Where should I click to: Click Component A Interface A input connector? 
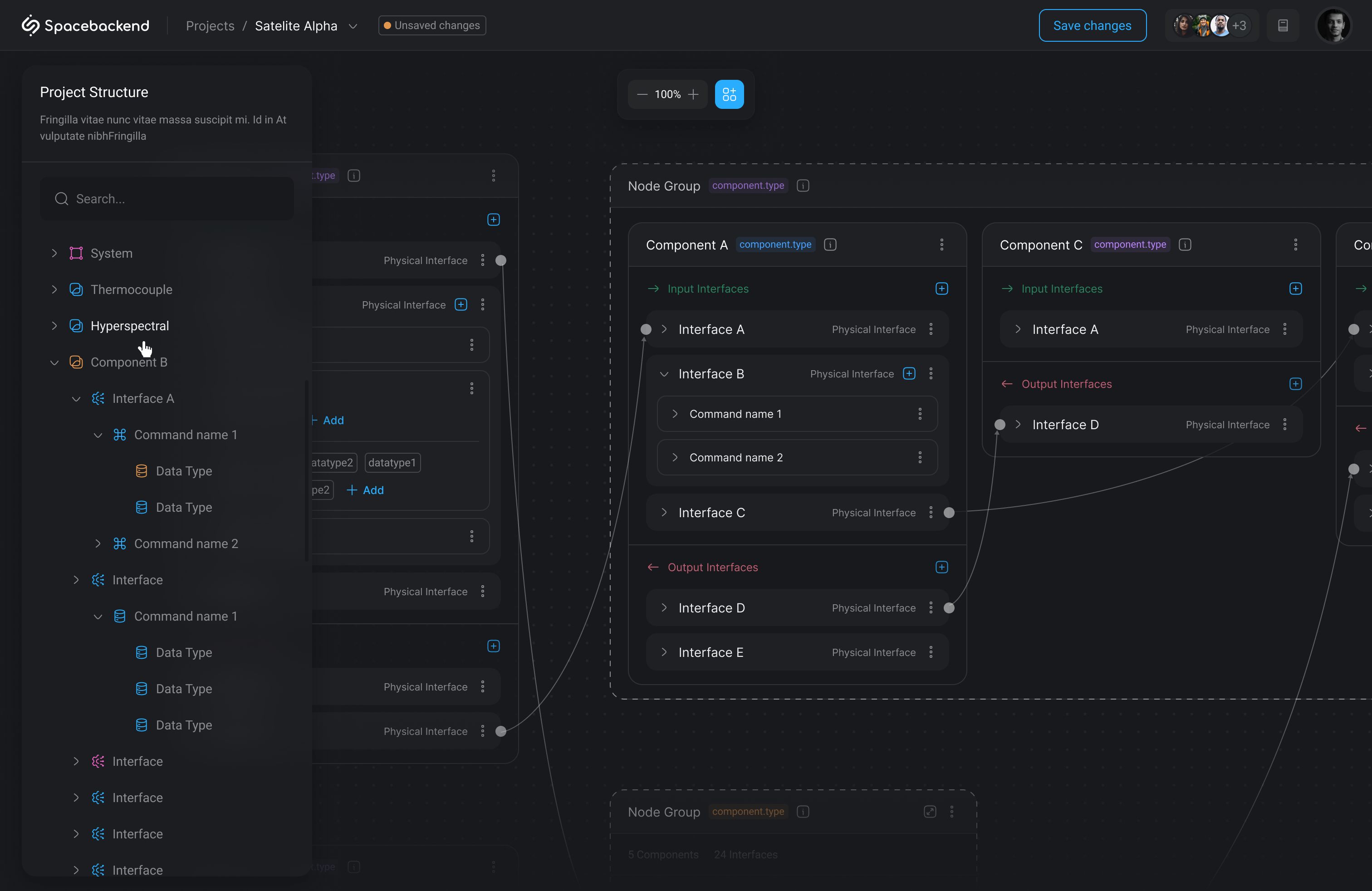[x=646, y=329]
